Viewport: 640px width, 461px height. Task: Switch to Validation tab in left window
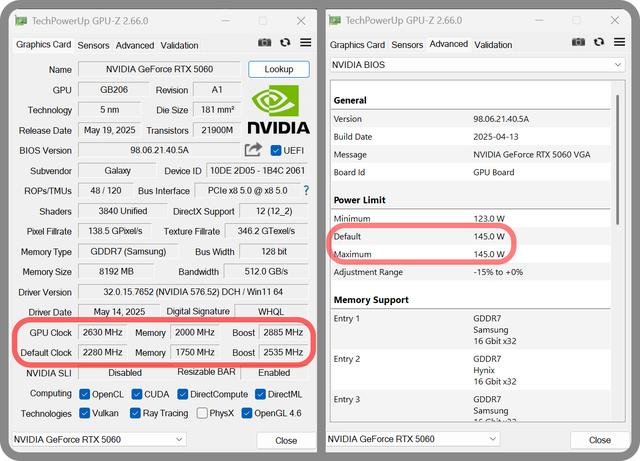point(180,45)
